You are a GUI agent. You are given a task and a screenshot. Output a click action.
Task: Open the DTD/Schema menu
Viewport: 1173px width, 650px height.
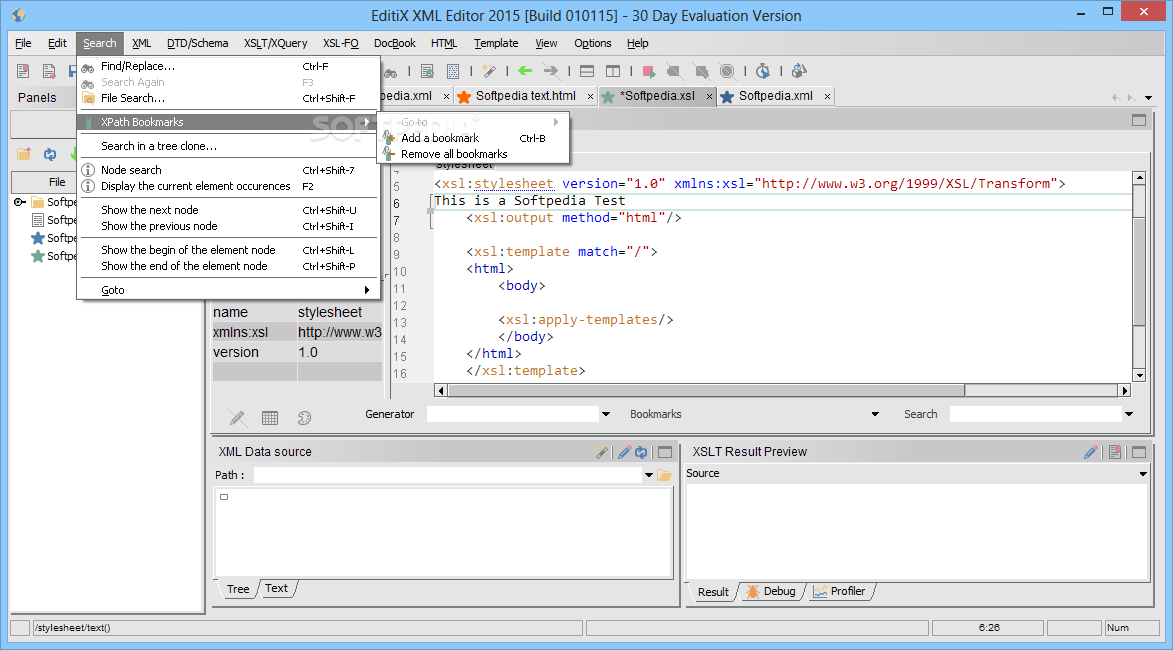[197, 43]
